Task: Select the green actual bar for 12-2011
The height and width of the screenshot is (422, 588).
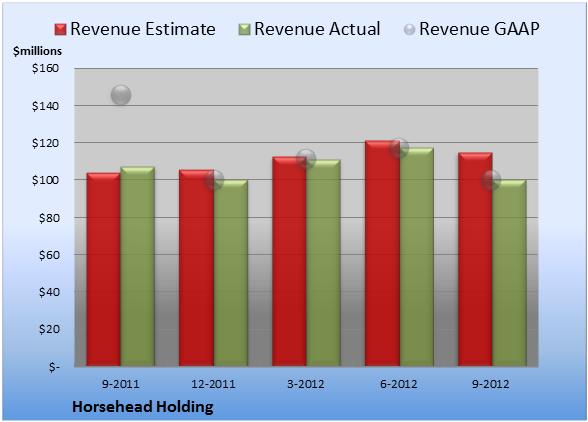Action: (231, 273)
